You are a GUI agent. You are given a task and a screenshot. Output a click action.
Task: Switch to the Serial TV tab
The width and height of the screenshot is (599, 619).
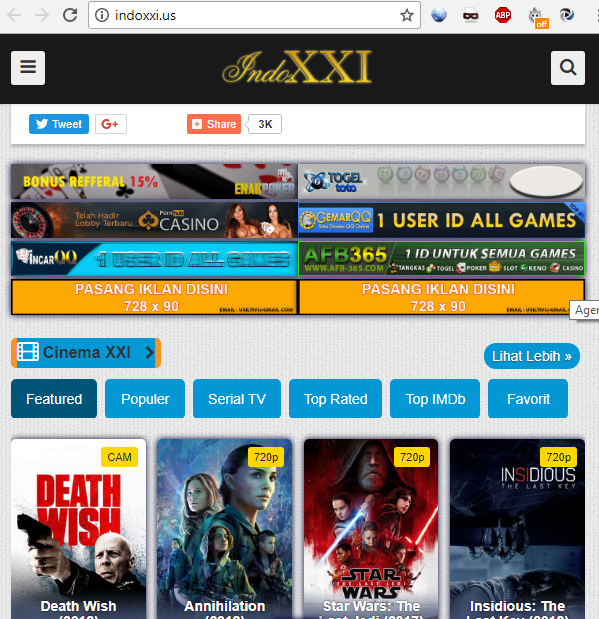(237, 399)
